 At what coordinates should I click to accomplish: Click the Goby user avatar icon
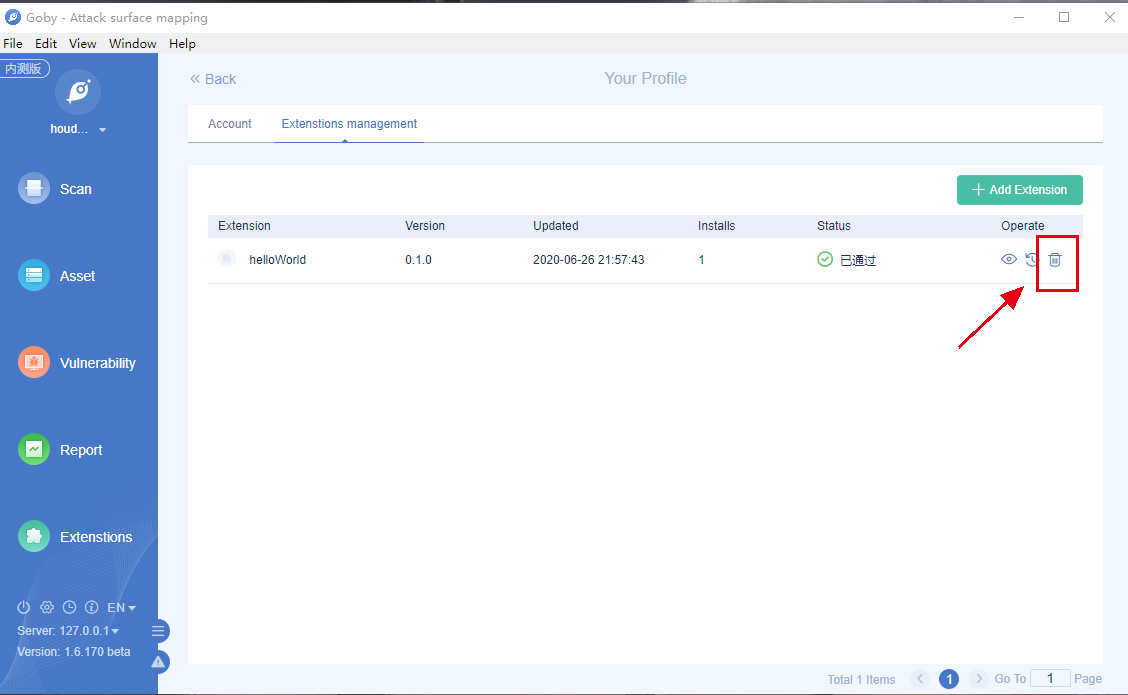pos(78,92)
